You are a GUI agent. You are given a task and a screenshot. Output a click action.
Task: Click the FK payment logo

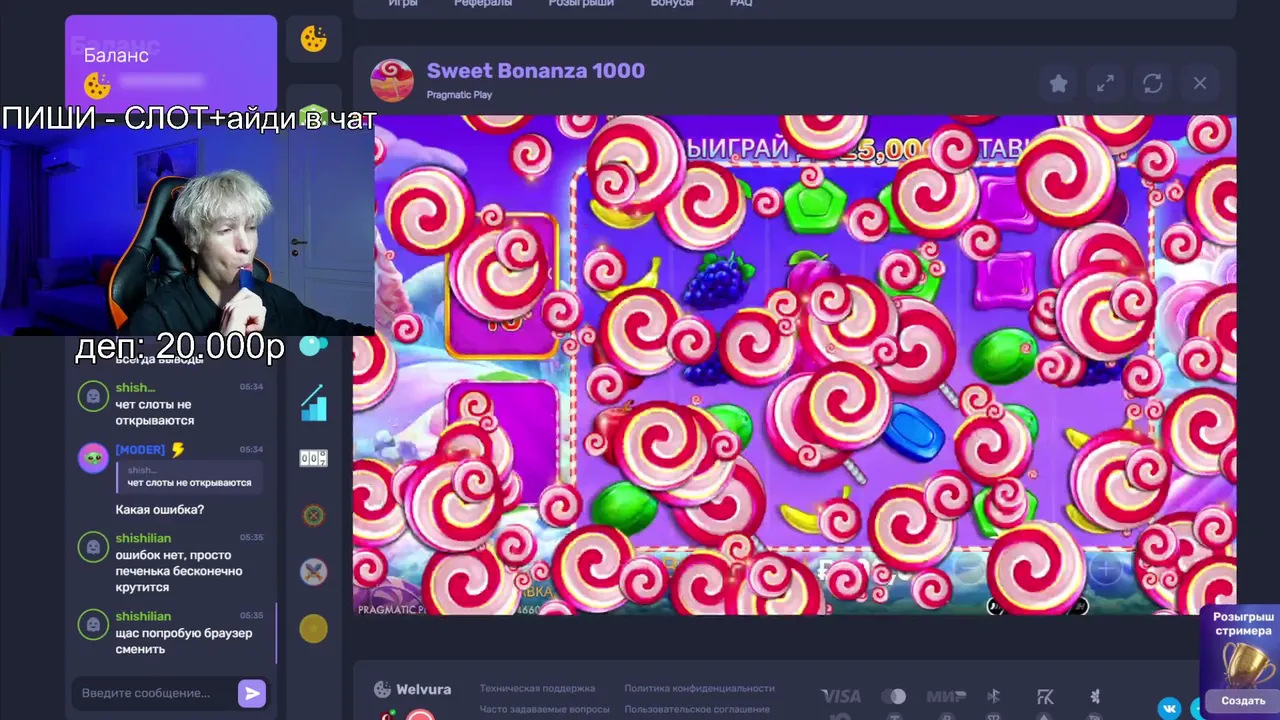[x=1045, y=697]
